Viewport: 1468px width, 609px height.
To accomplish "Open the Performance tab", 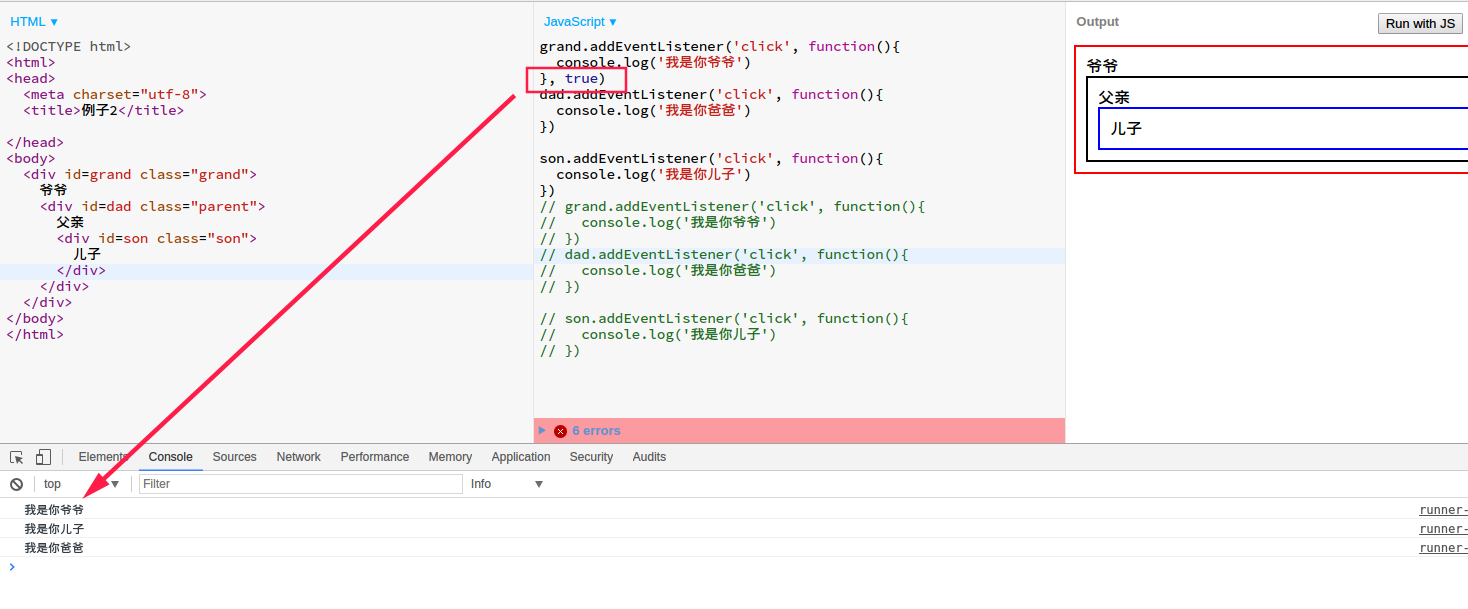I will click(x=375, y=457).
